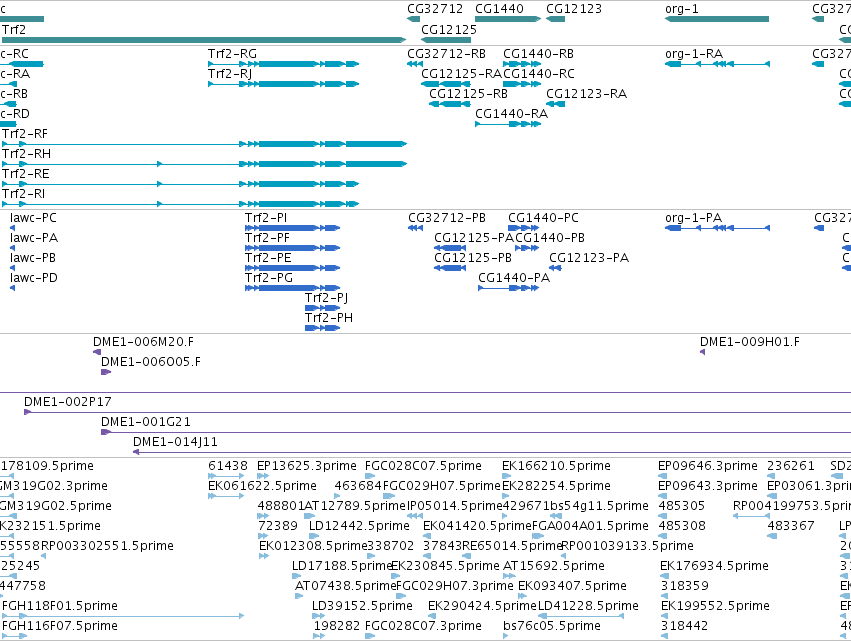Image resolution: width=851 pixels, height=641 pixels.
Task: Select EST LD17188.5prime
Action: point(296,576)
